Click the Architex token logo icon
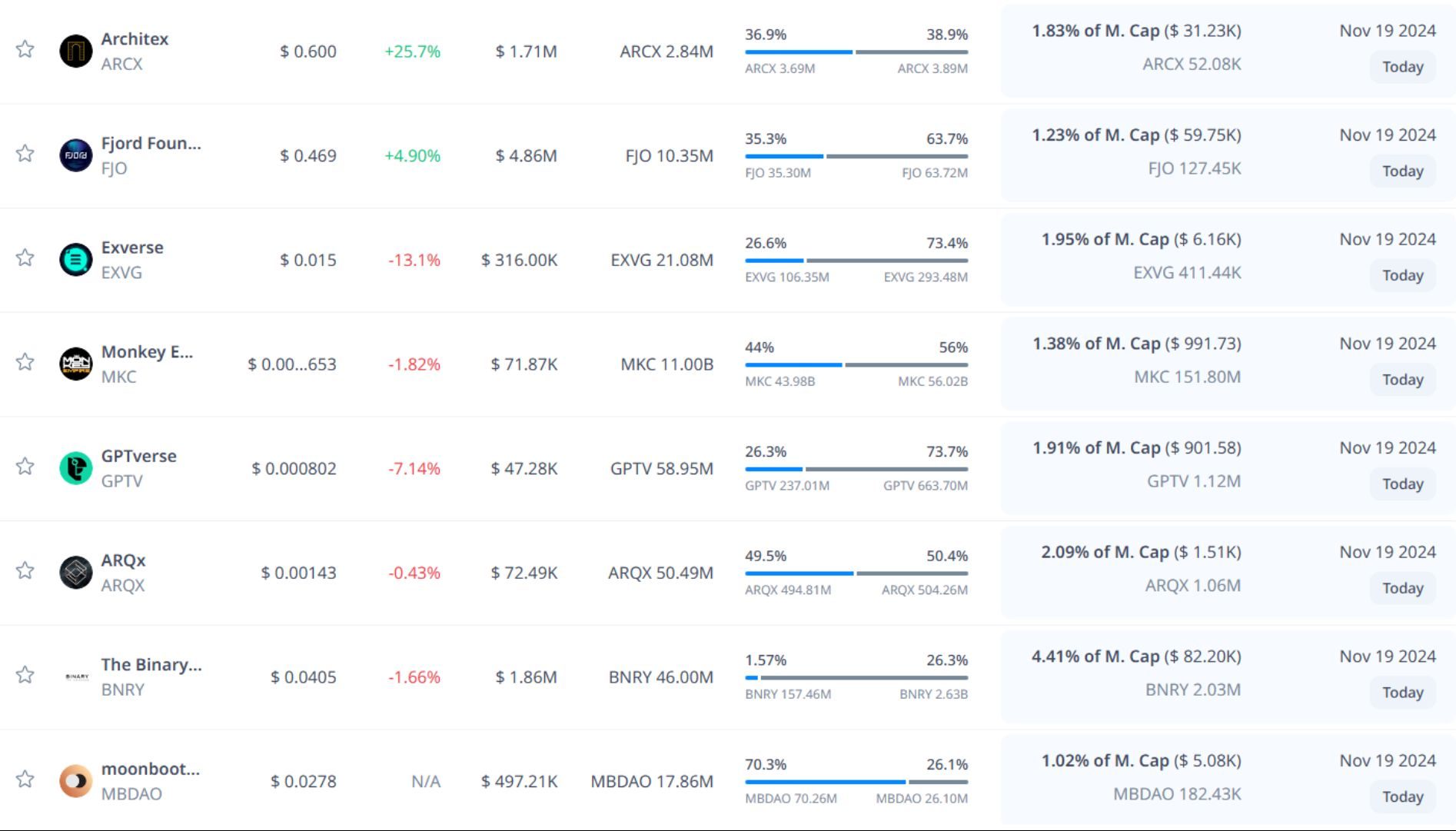Viewport: 1456px width, 831px height. point(75,52)
